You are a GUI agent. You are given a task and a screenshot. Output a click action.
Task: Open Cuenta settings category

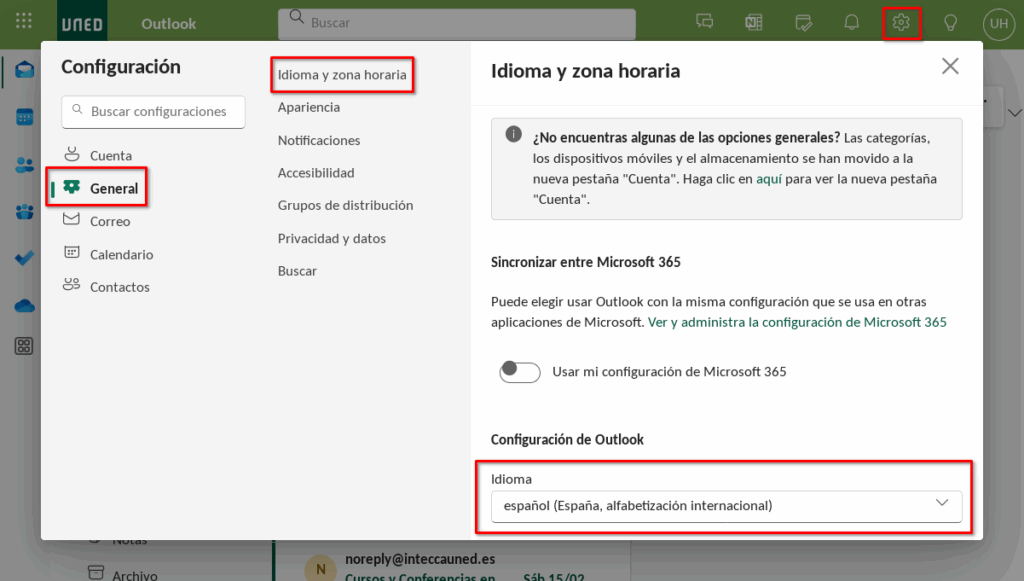110,155
